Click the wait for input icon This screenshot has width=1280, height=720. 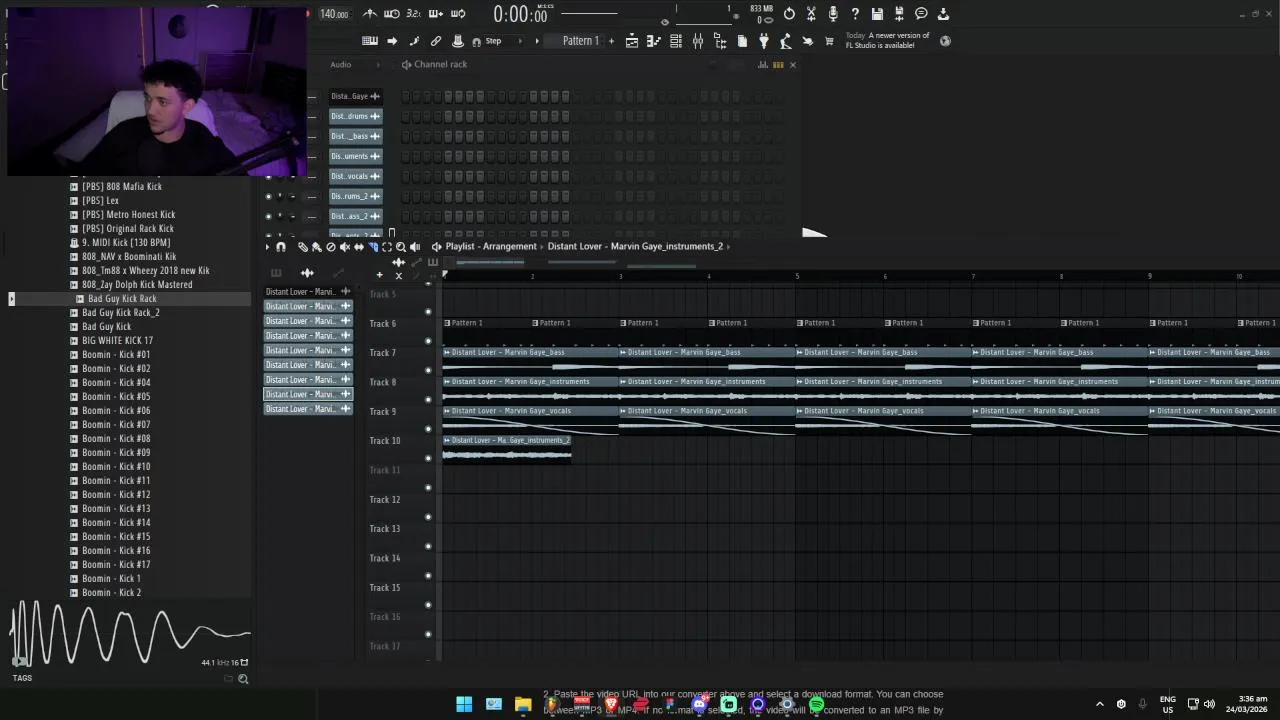pos(392,14)
